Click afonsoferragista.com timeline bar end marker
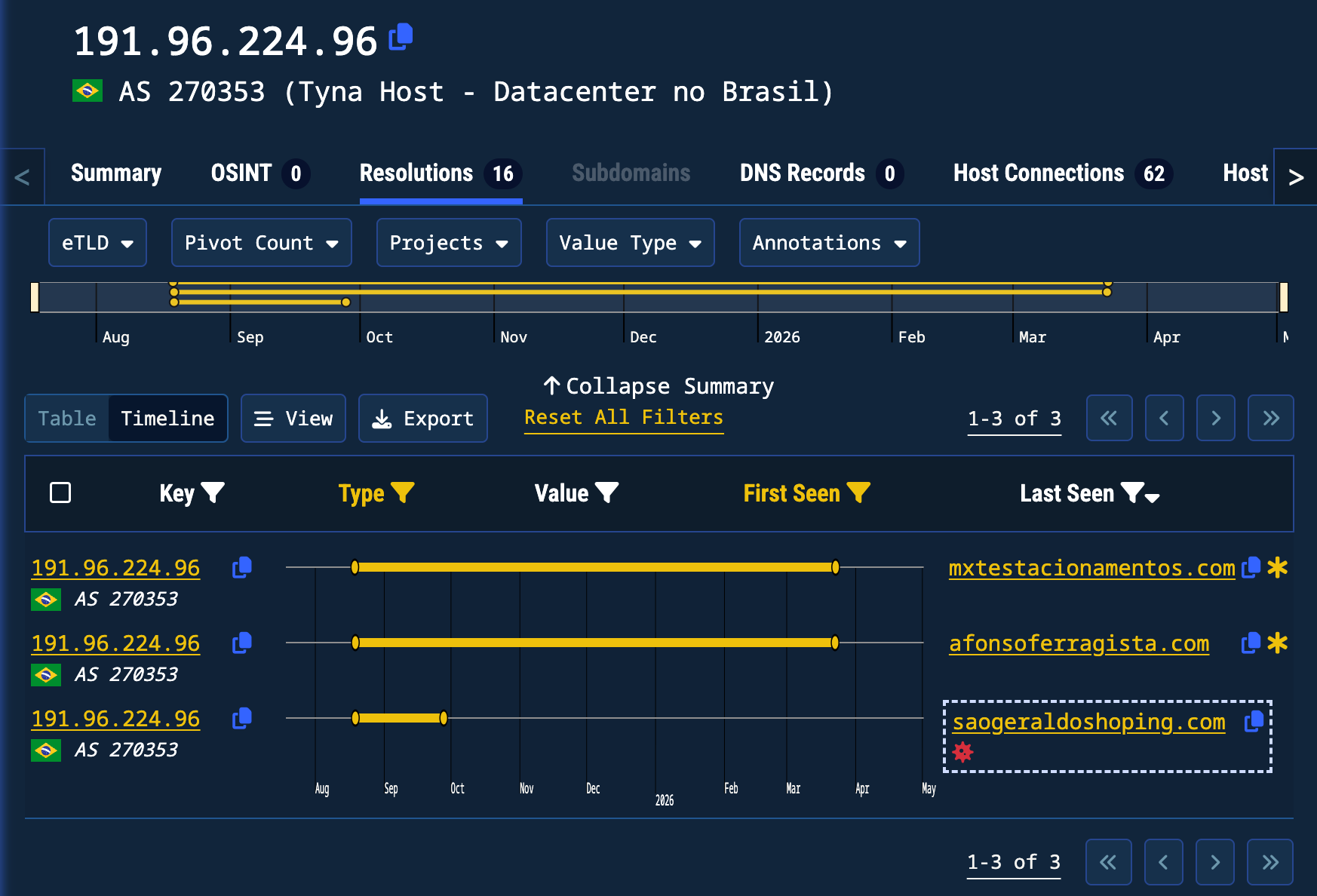This screenshot has height=896, width=1317. (x=835, y=643)
